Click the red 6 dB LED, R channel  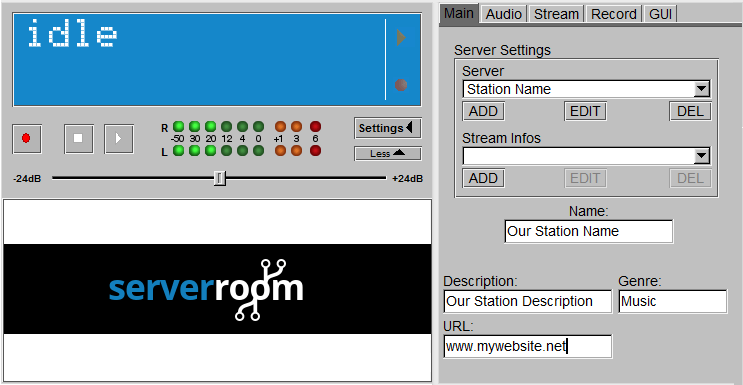pyautogui.click(x=315, y=127)
